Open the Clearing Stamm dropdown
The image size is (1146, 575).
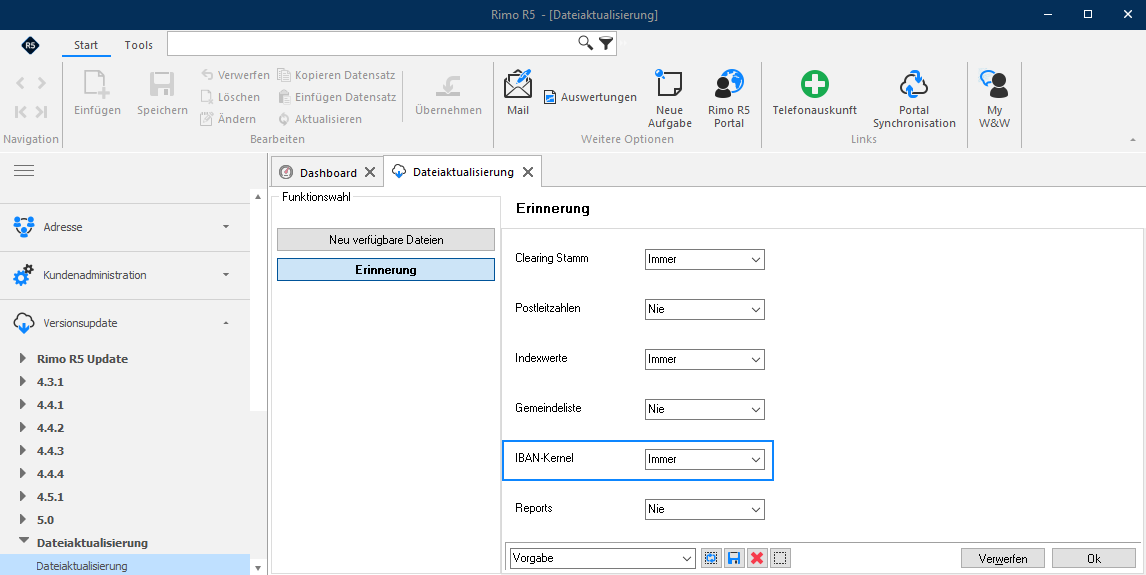click(705, 259)
